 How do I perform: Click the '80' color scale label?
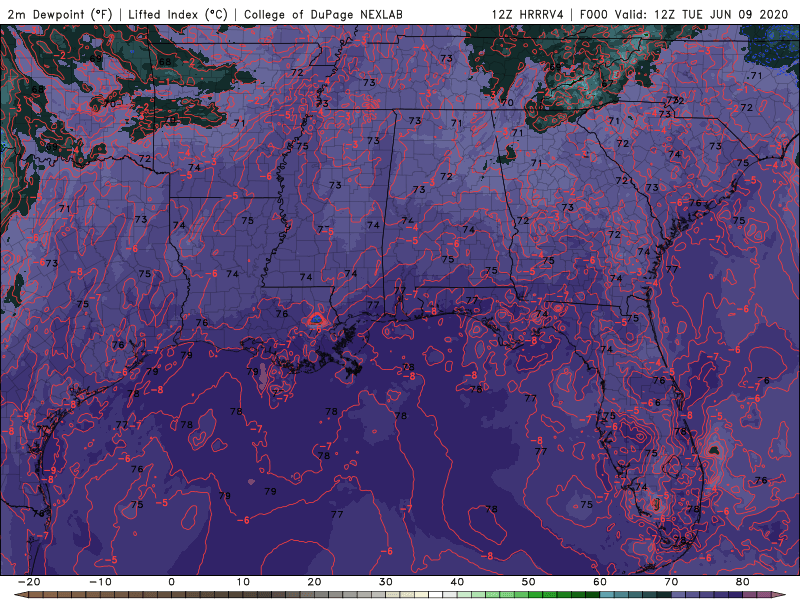[743, 582]
